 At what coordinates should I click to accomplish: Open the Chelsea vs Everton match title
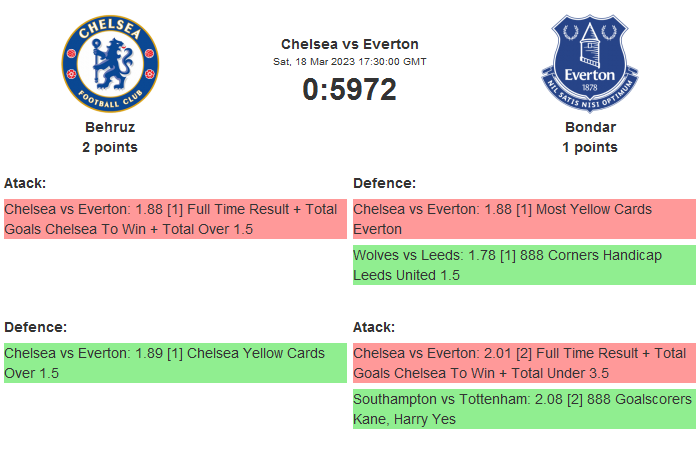[x=350, y=44]
